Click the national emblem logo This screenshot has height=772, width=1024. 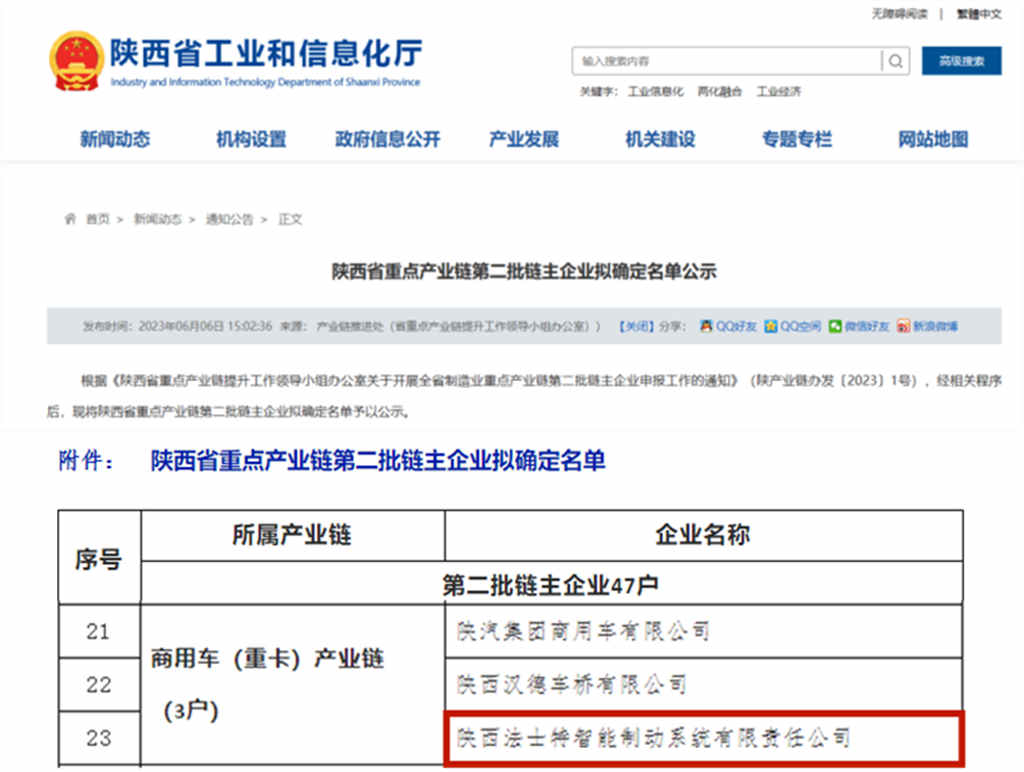[x=76, y=61]
